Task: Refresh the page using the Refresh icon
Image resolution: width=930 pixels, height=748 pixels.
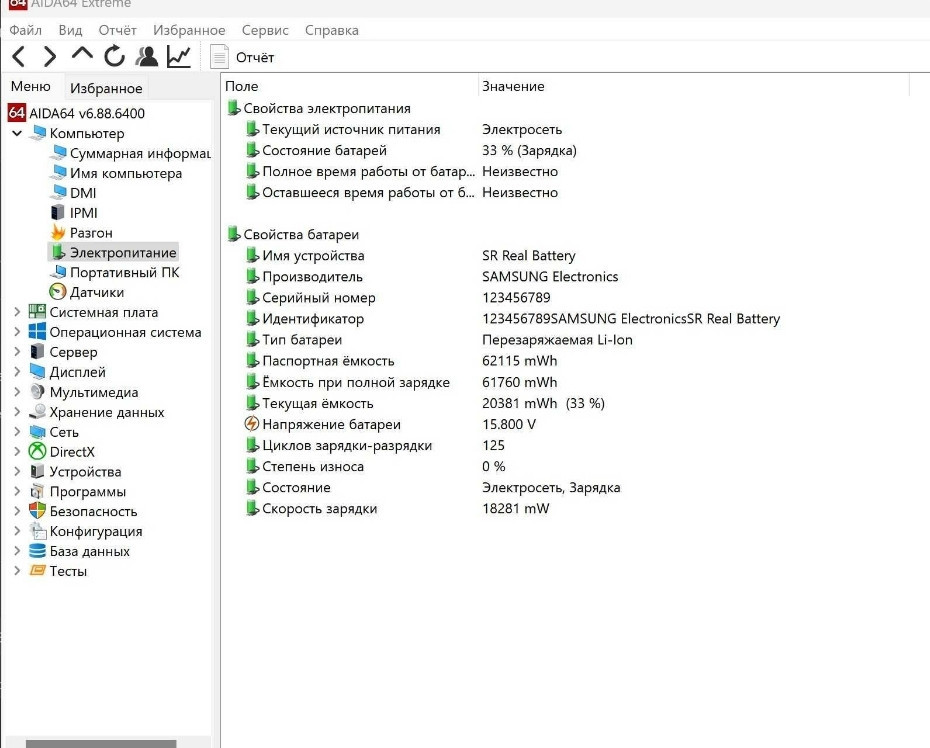Action: pyautogui.click(x=115, y=57)
